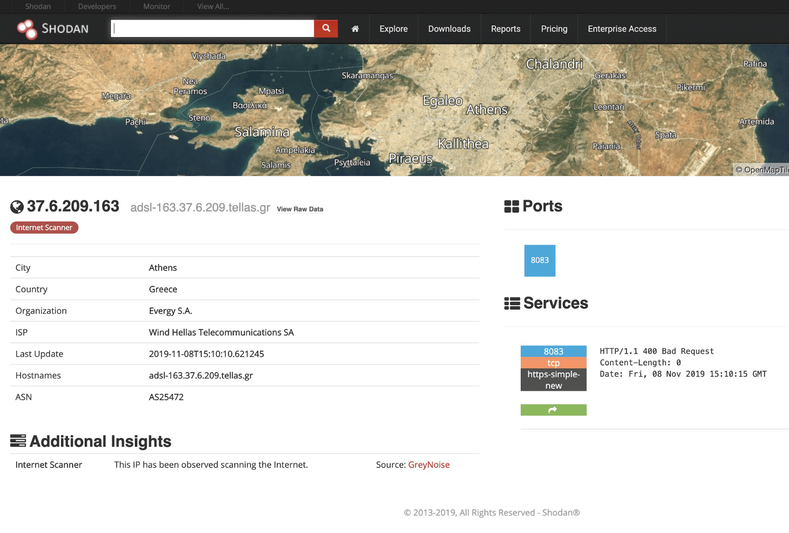The height and width of the screenshot is (533, 789).
Task: Click the Shodan logo icon
Action: point(27,29)
